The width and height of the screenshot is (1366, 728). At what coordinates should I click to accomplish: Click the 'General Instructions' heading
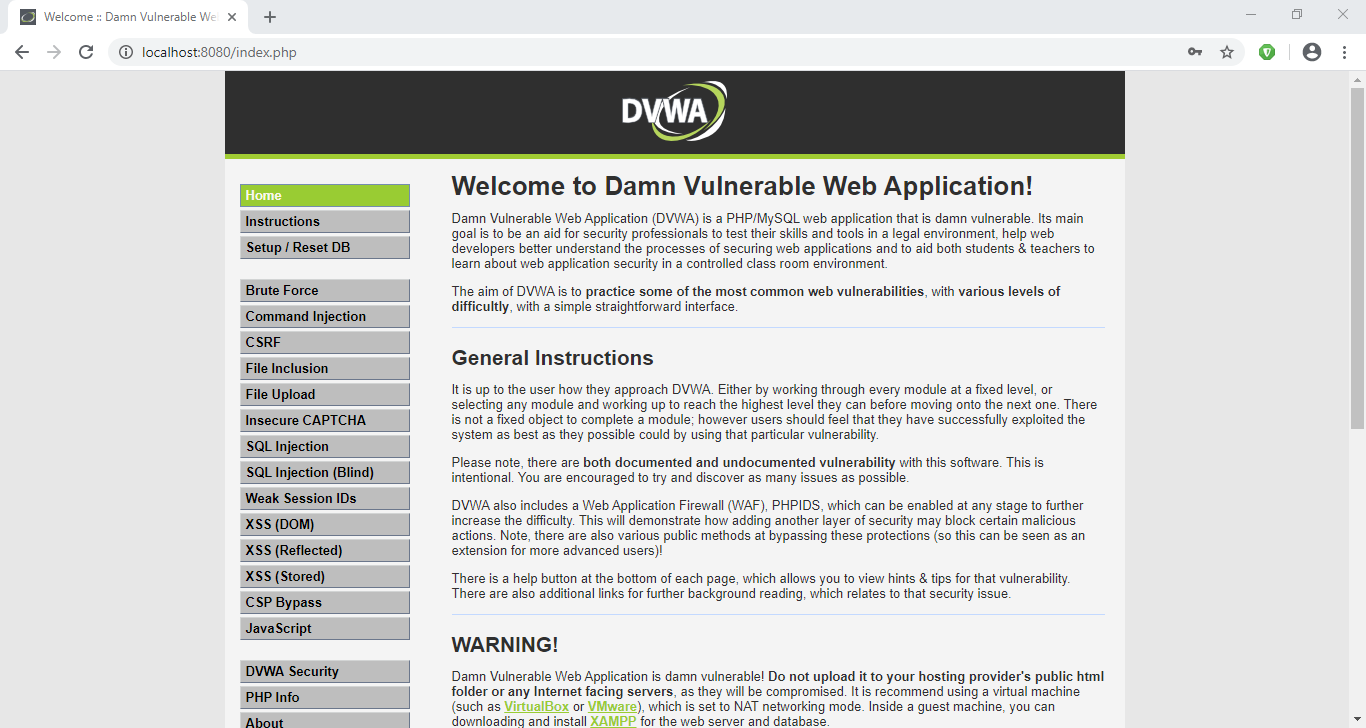pyautogui.click(x=552, y=358)
